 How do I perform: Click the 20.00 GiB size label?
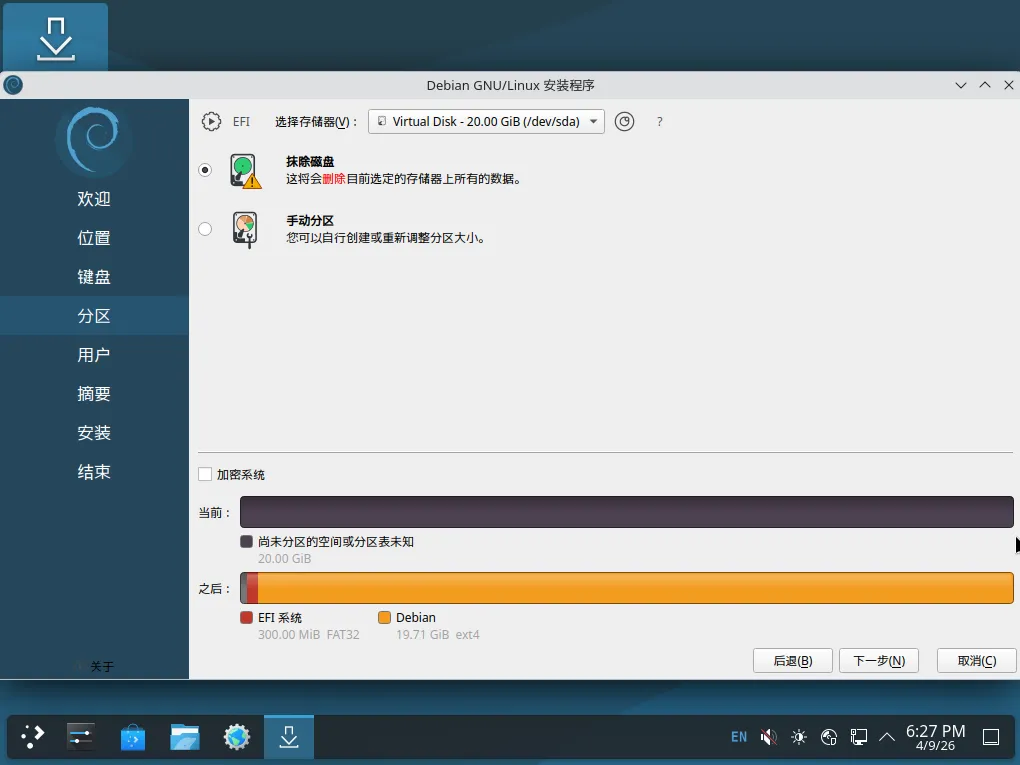pyautogui.click(x=284, y=558)
